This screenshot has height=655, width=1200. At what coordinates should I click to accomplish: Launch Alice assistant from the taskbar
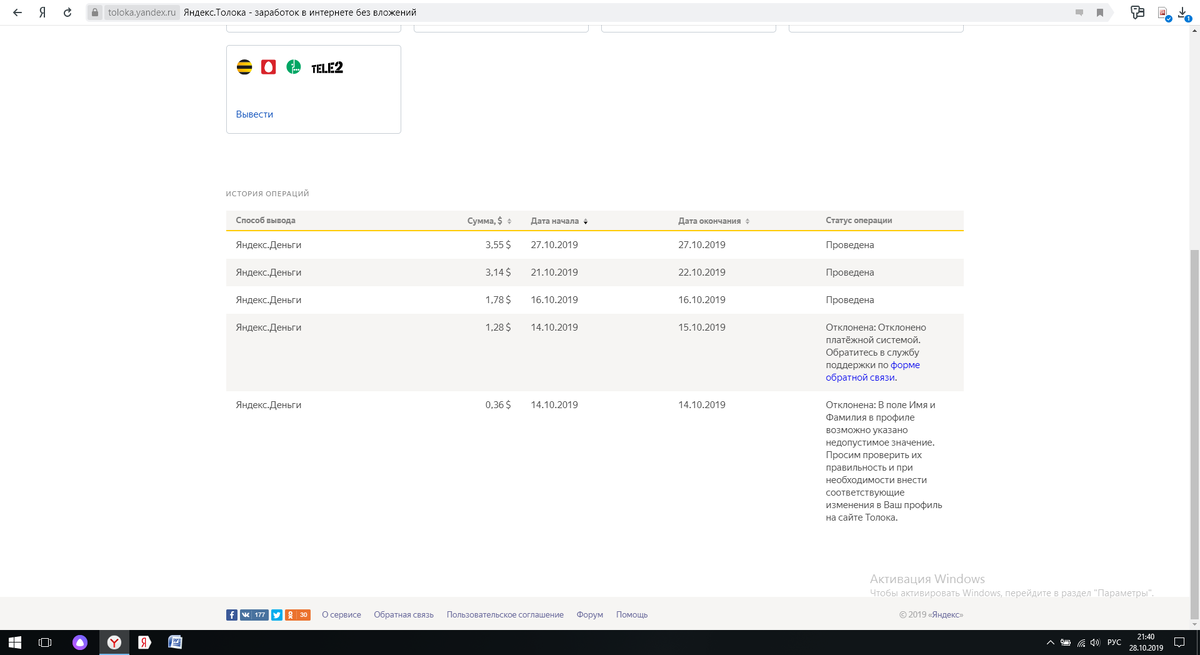80,642
